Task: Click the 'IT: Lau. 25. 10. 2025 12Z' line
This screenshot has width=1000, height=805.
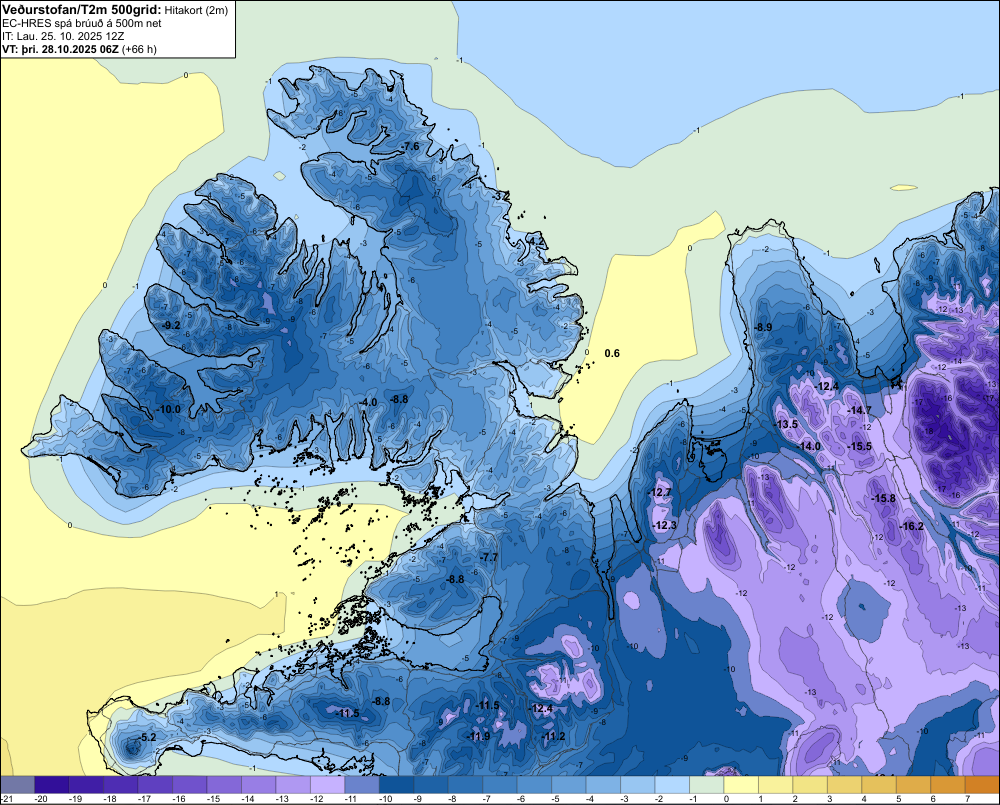Action: tap(63, 36)
